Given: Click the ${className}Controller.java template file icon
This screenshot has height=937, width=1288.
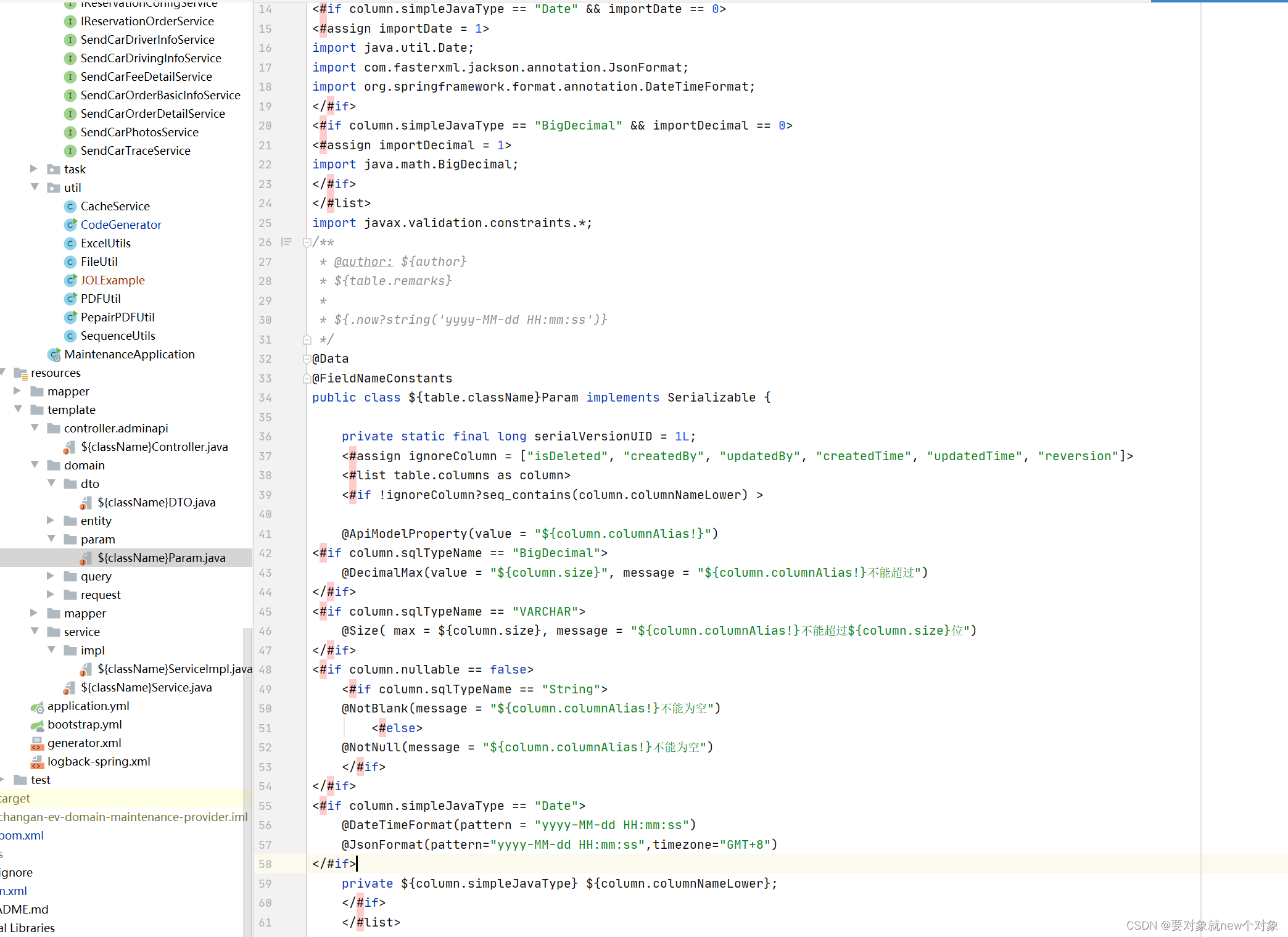Looking at the screenshot, I should (x=70, y=447).
